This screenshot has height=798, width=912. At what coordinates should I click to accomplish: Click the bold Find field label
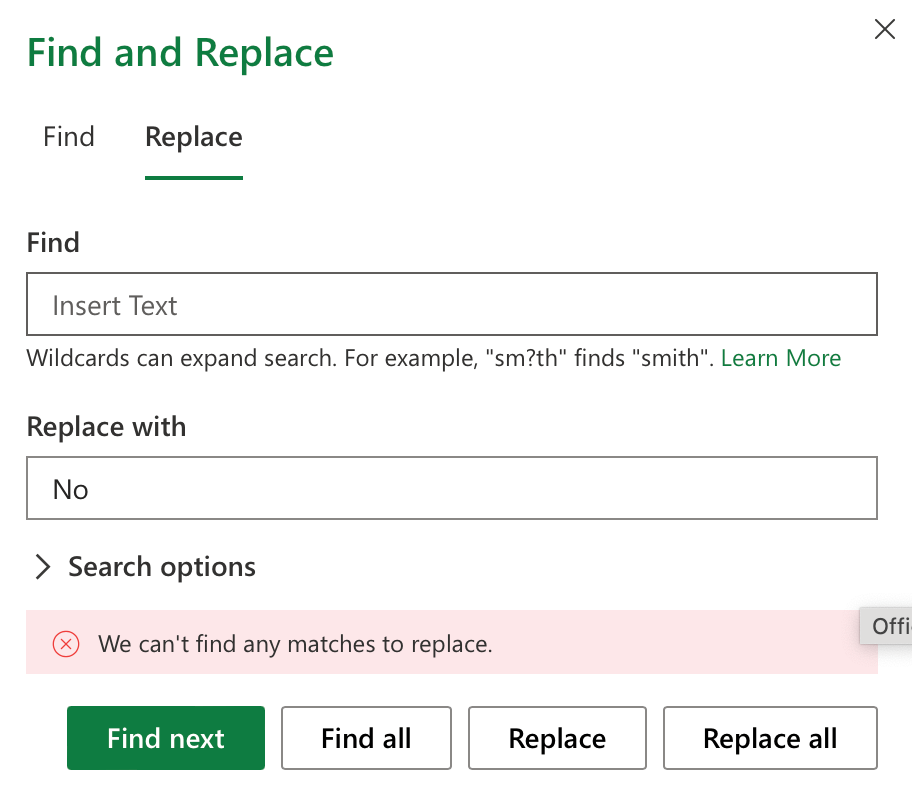tap(53, 242)
